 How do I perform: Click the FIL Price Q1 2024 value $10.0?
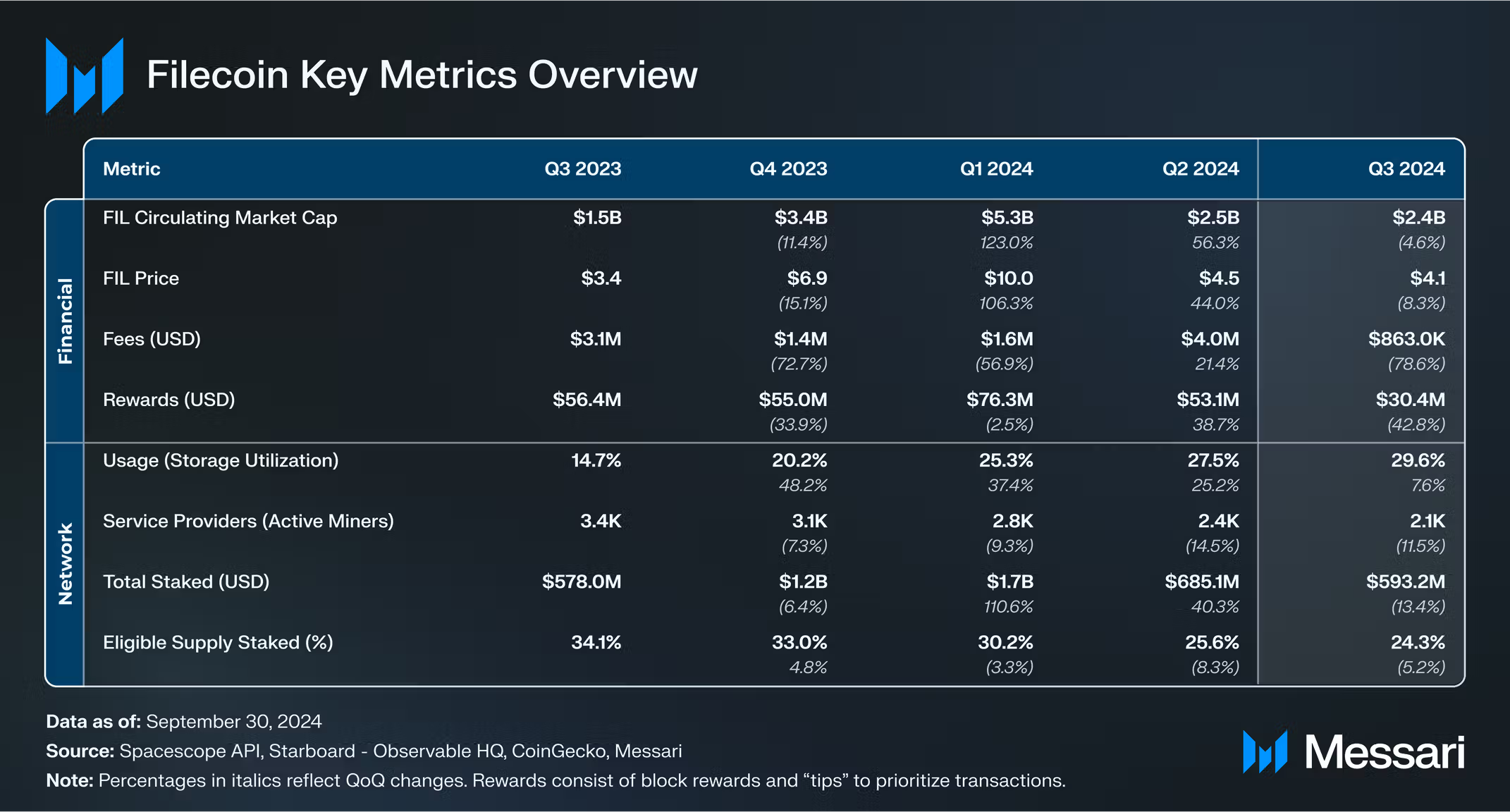(x=1008, y=278)
